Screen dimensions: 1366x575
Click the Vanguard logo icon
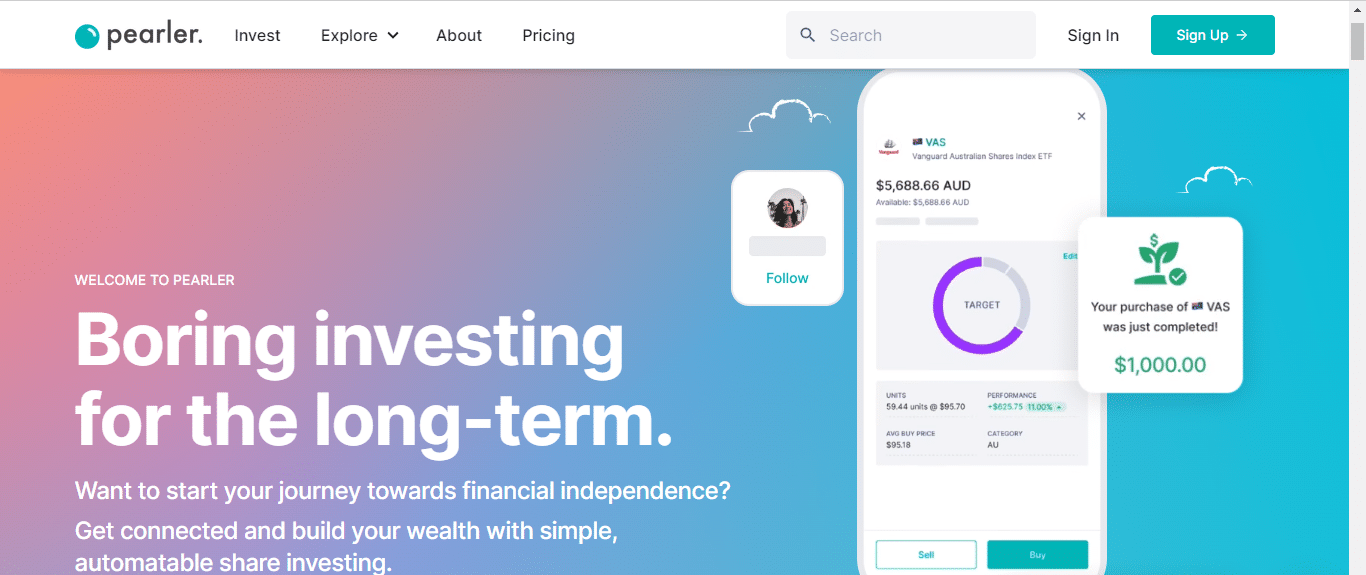pyautogui.click(x=888, y=147)
